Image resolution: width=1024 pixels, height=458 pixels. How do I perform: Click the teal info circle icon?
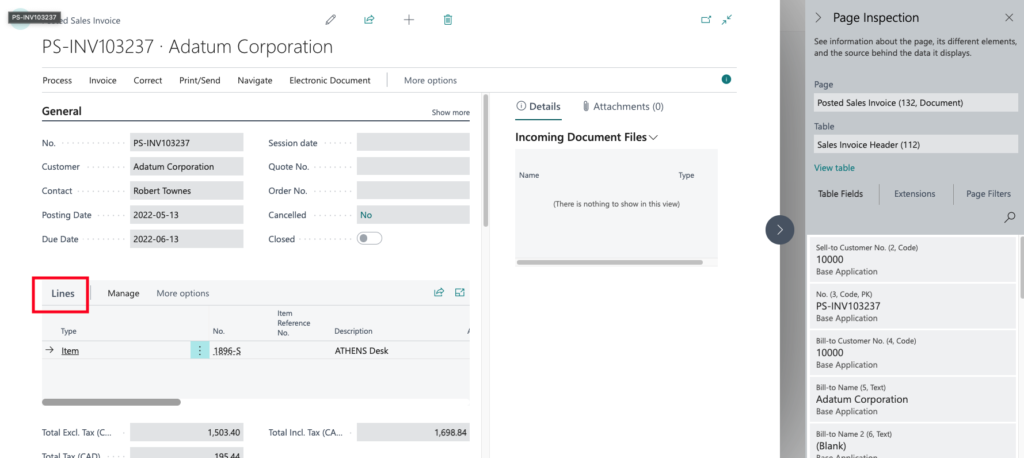(726, 80)
